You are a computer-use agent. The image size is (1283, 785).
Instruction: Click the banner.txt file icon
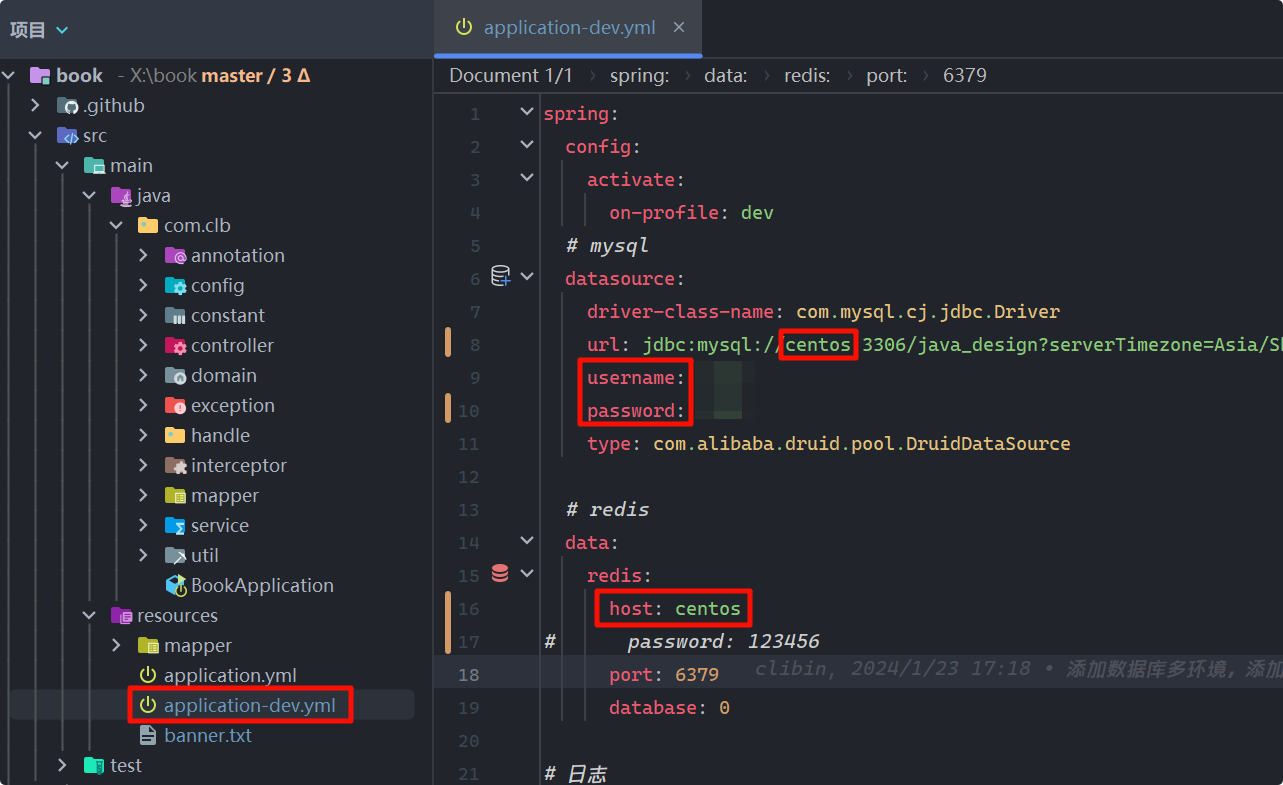point(148,735)
